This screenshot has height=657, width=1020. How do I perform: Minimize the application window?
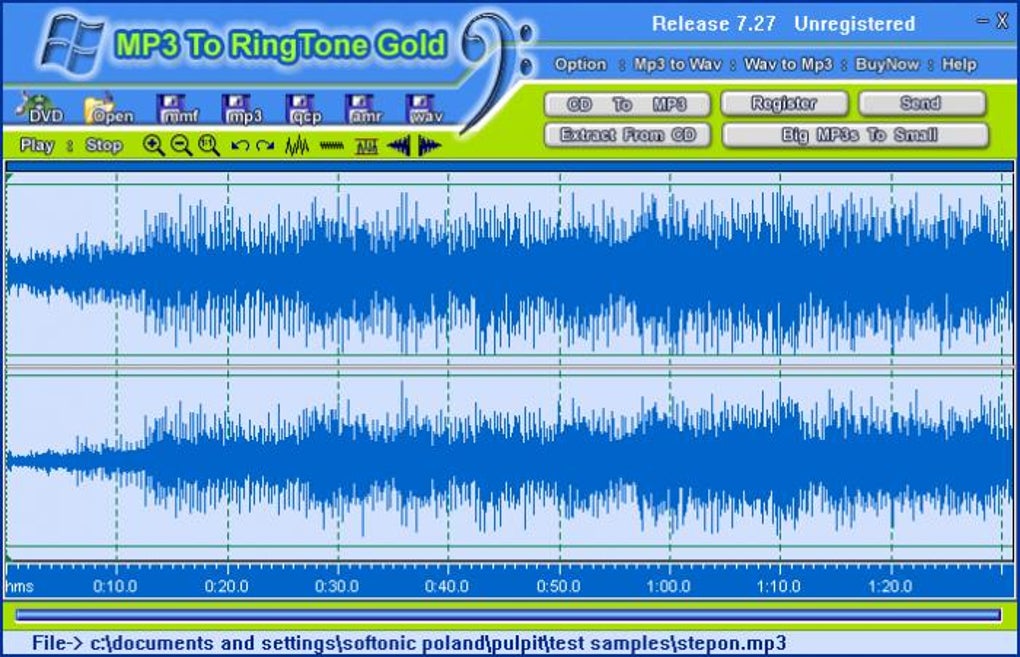pyautogui.click(x=982, y=21)
